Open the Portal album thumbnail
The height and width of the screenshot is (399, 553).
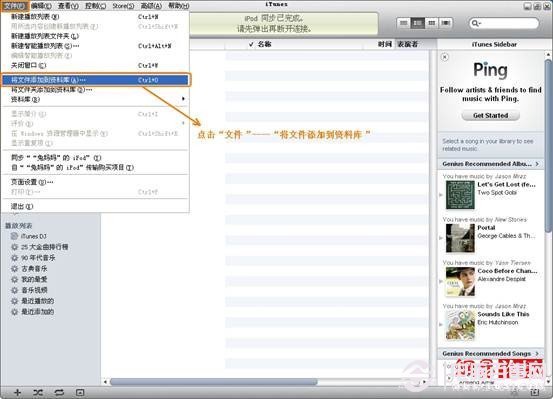pos(460,238)
